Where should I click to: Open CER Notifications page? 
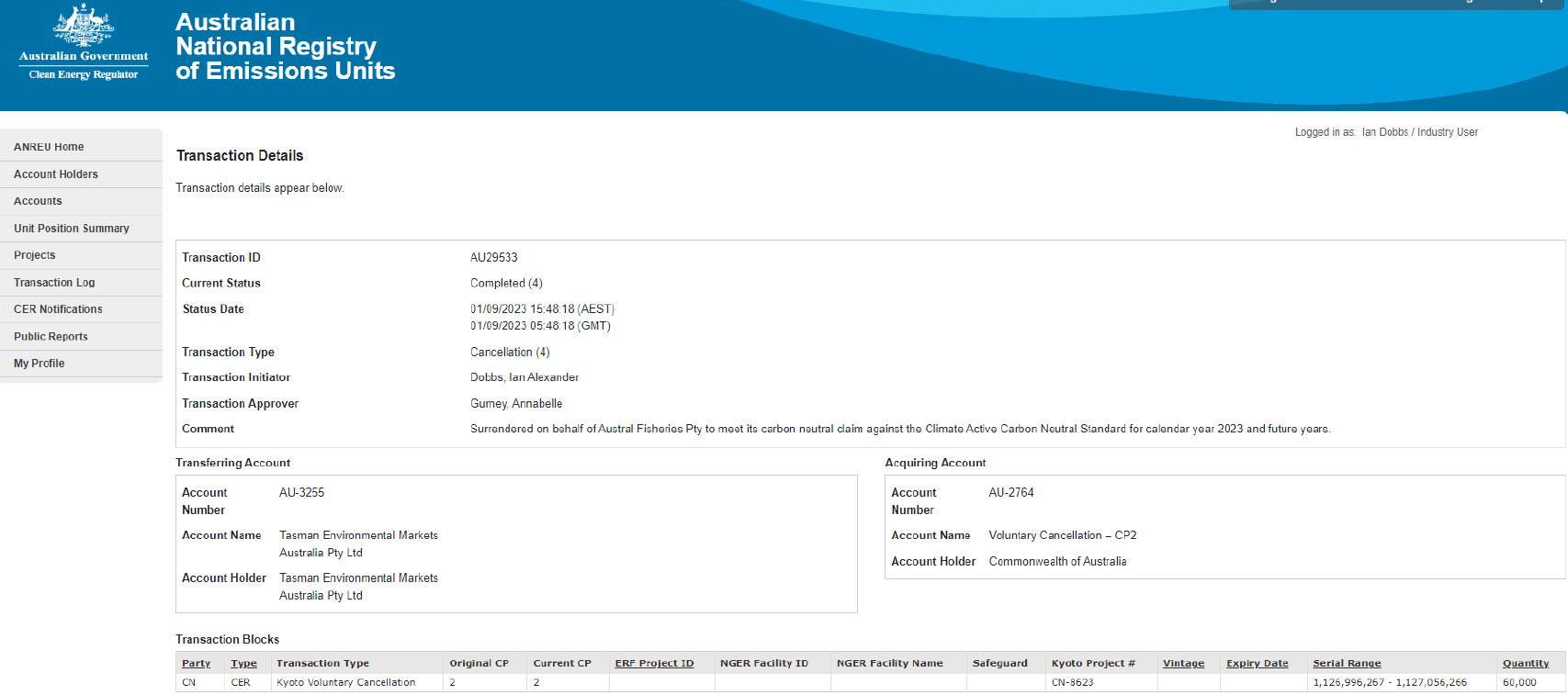58,309
